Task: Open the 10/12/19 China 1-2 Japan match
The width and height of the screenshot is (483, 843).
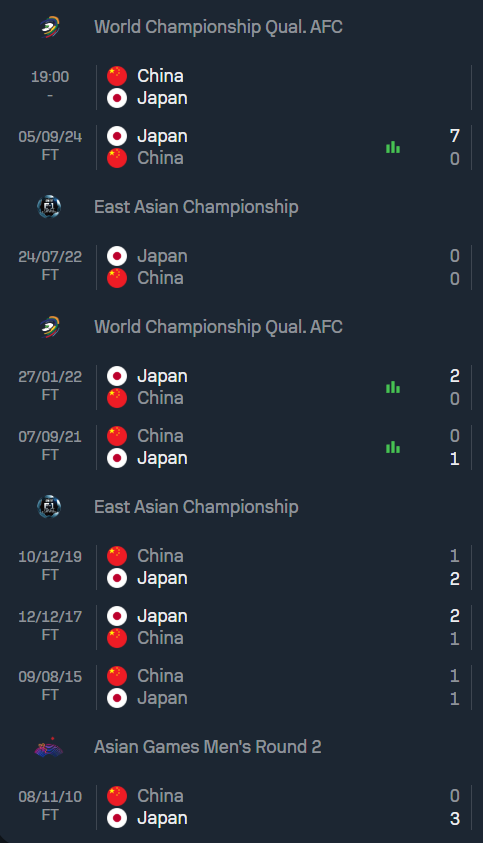Action: [242, 567]
